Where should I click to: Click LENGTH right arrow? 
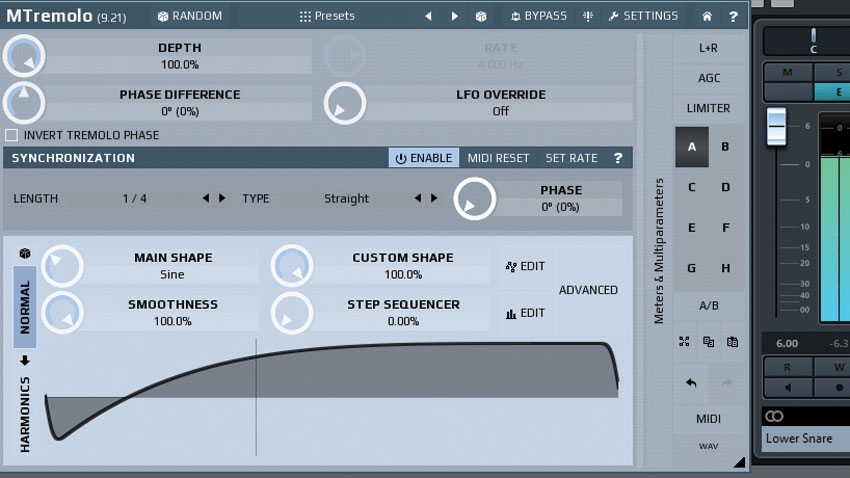[222, 198]
